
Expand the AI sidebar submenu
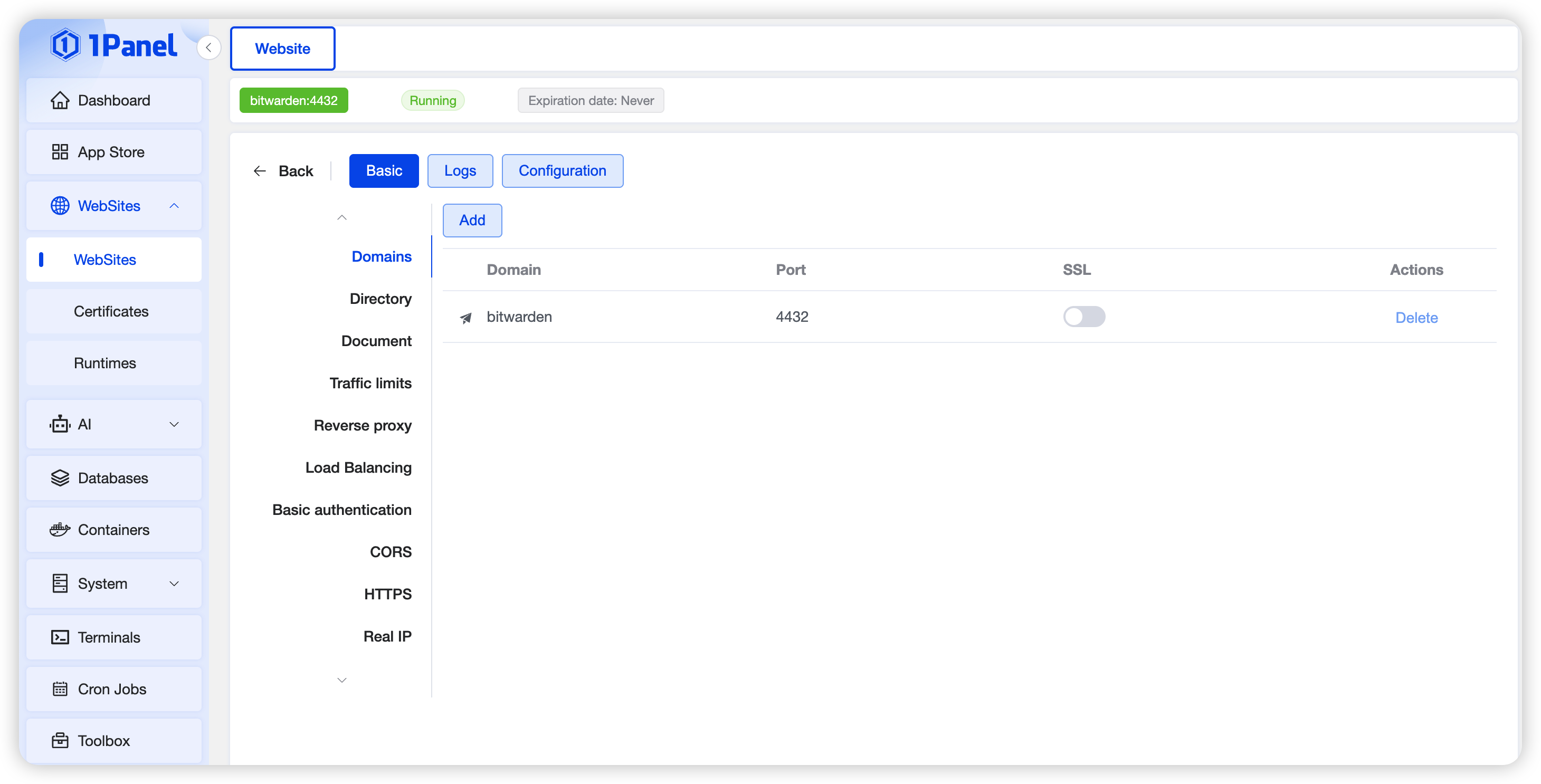[x=174, y=424]
